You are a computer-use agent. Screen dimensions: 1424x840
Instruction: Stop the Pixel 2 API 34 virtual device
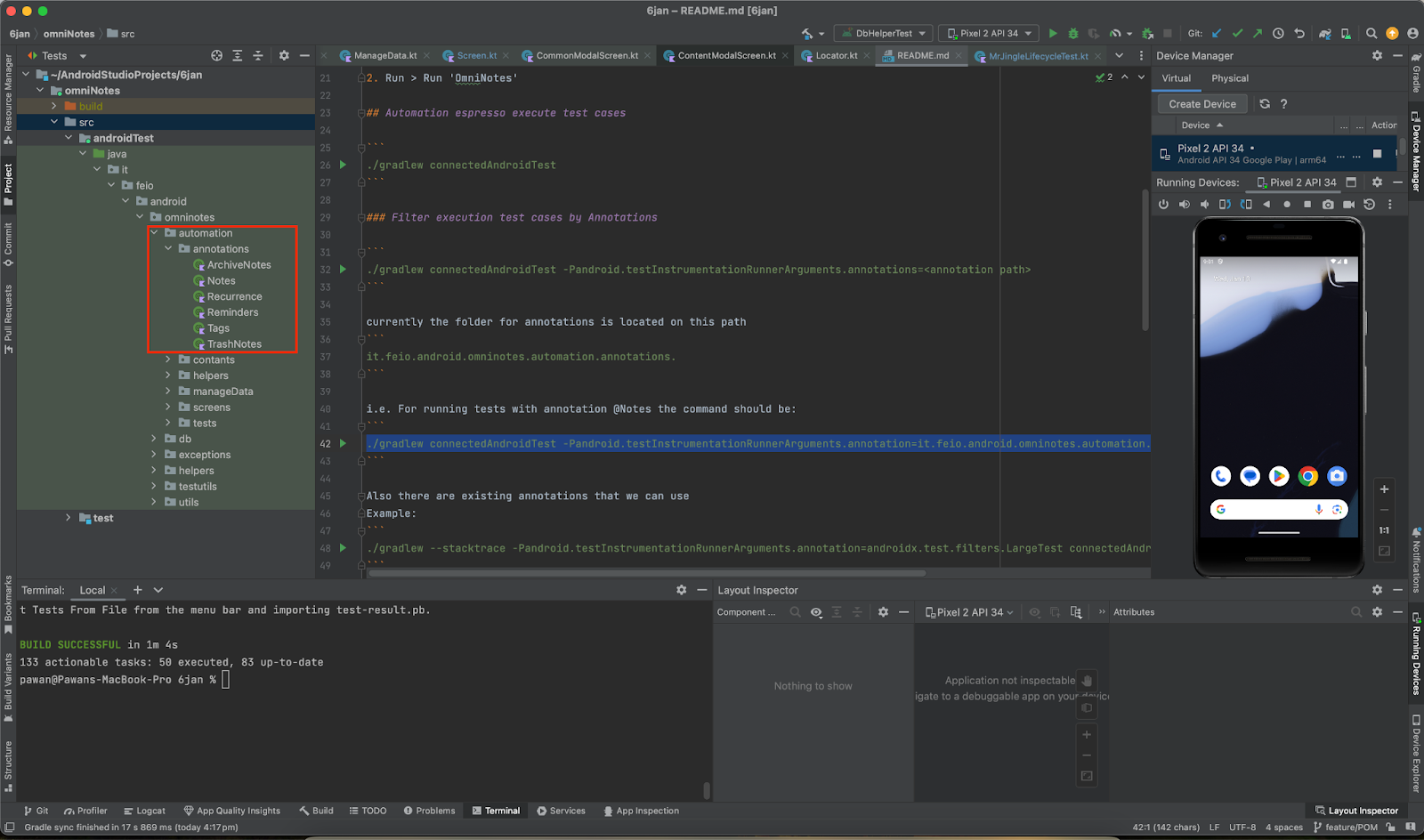click(1378, 154)
